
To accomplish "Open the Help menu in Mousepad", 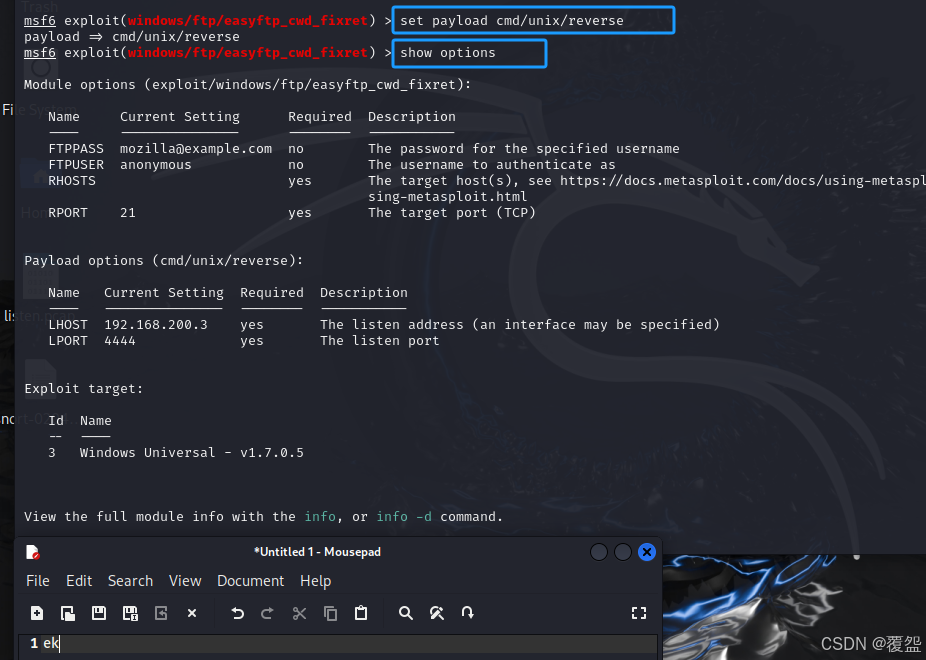I will 315,581.
